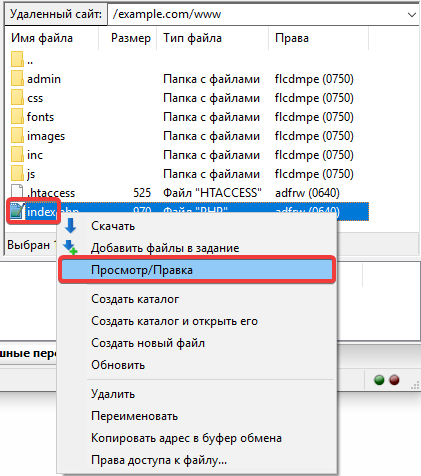Viewport: 421px width, 476px height.
Task: Click the js folder name
Action: pyautogui.click(x=31, y=174)
